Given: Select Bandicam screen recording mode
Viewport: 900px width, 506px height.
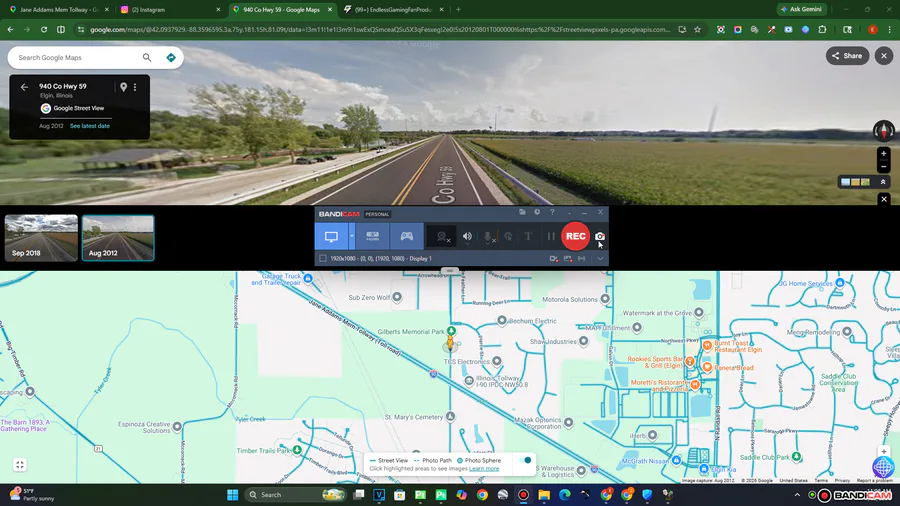Looking at the screenshot, I should [331, 236].
